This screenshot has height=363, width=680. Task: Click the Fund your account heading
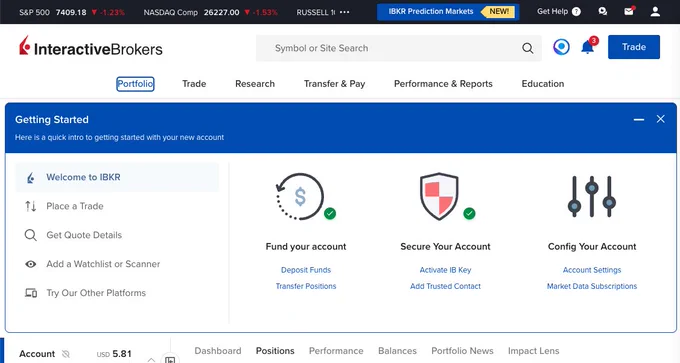coord(306,247)
